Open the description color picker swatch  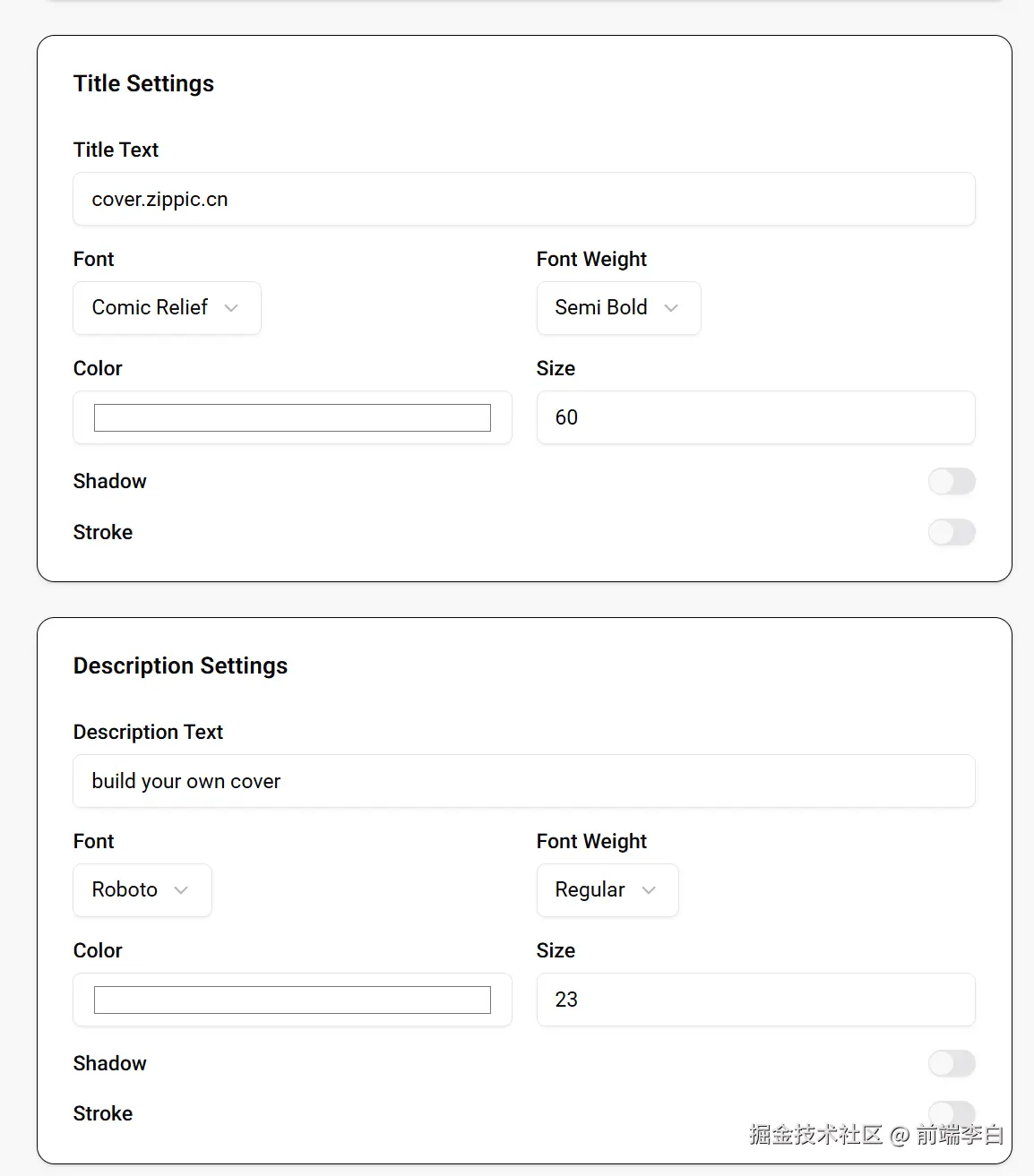[x=292, y=1000]
